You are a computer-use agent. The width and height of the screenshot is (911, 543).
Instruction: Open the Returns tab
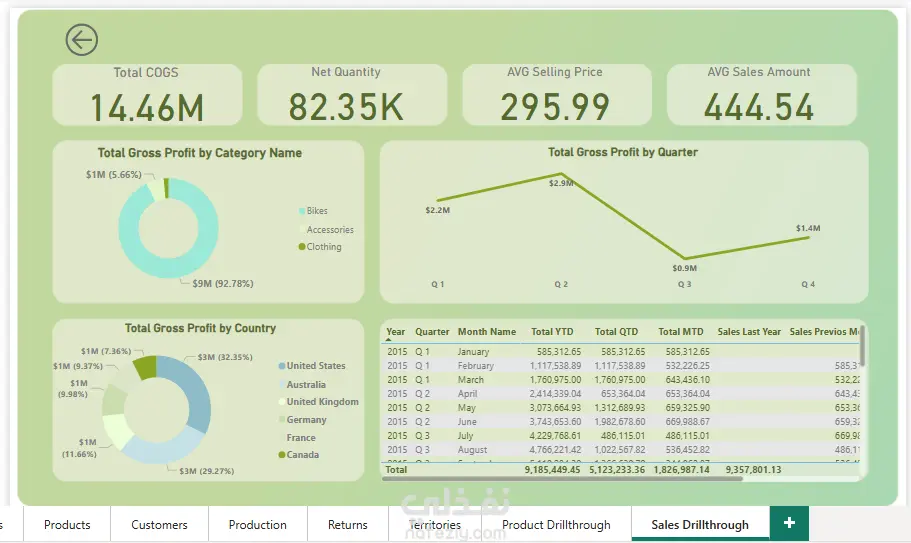click(x=347, y=524)
